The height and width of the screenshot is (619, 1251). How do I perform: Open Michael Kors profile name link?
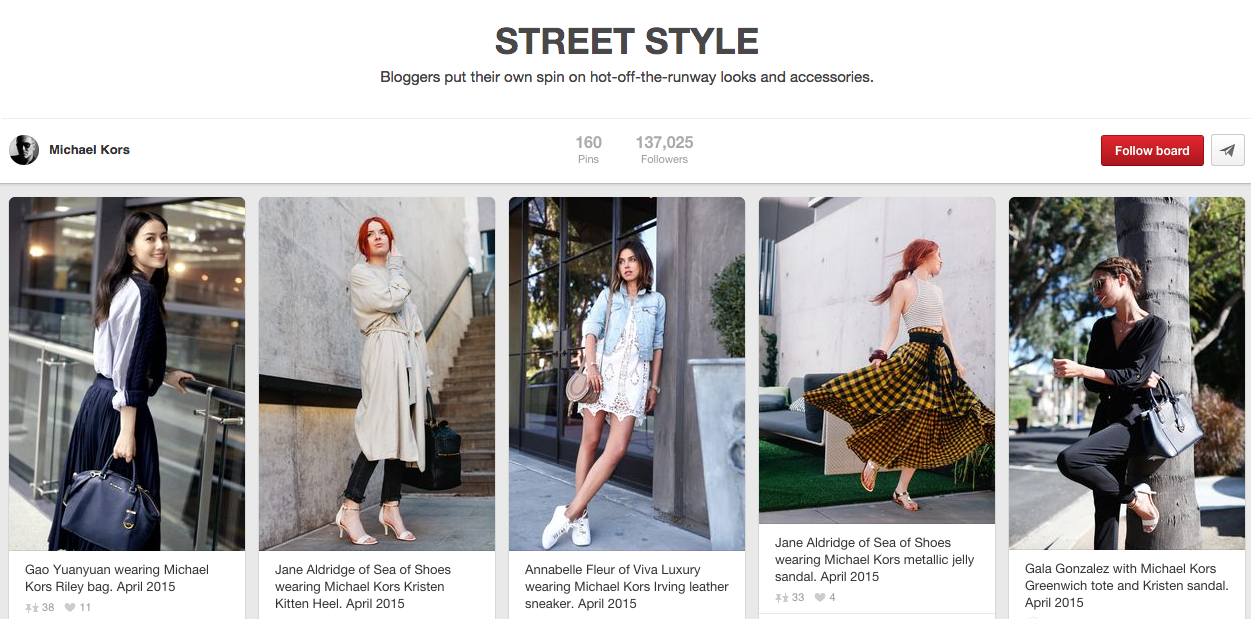coord(90,150)
